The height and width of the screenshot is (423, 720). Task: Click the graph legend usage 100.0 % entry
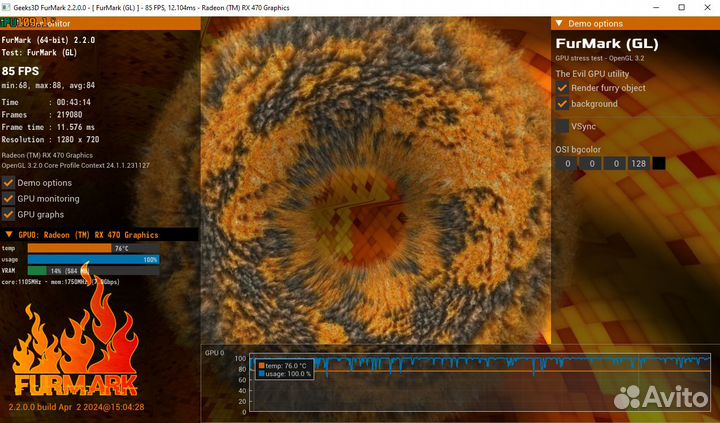[285, 374]
